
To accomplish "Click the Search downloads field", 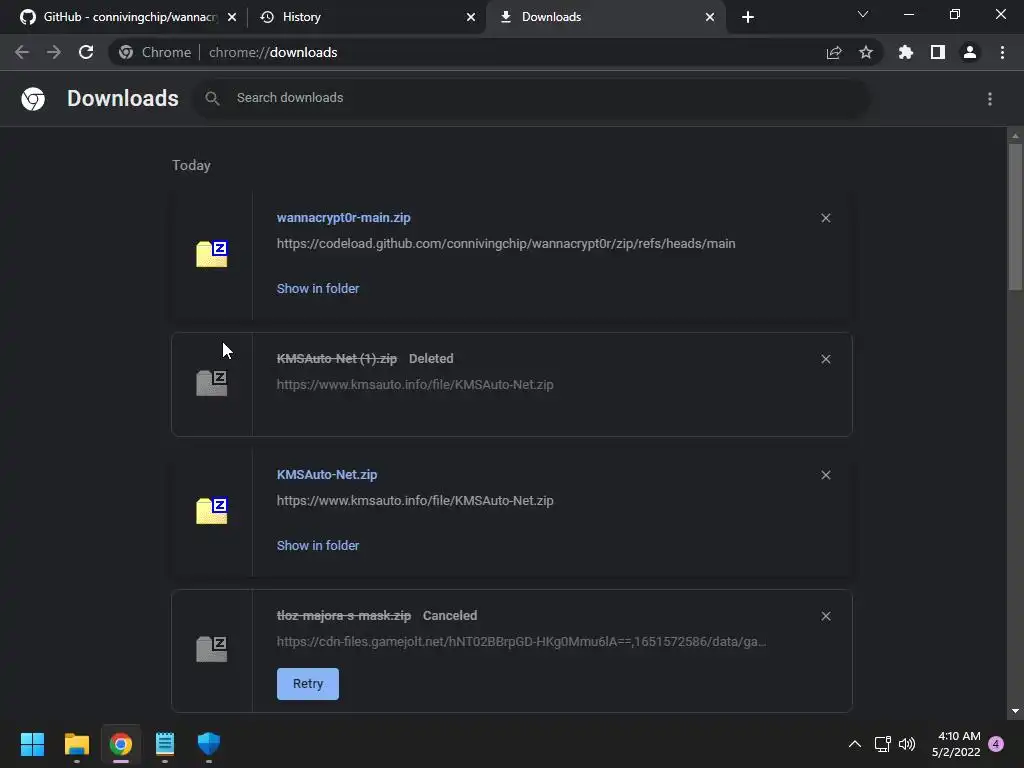I will click(532, 98).
